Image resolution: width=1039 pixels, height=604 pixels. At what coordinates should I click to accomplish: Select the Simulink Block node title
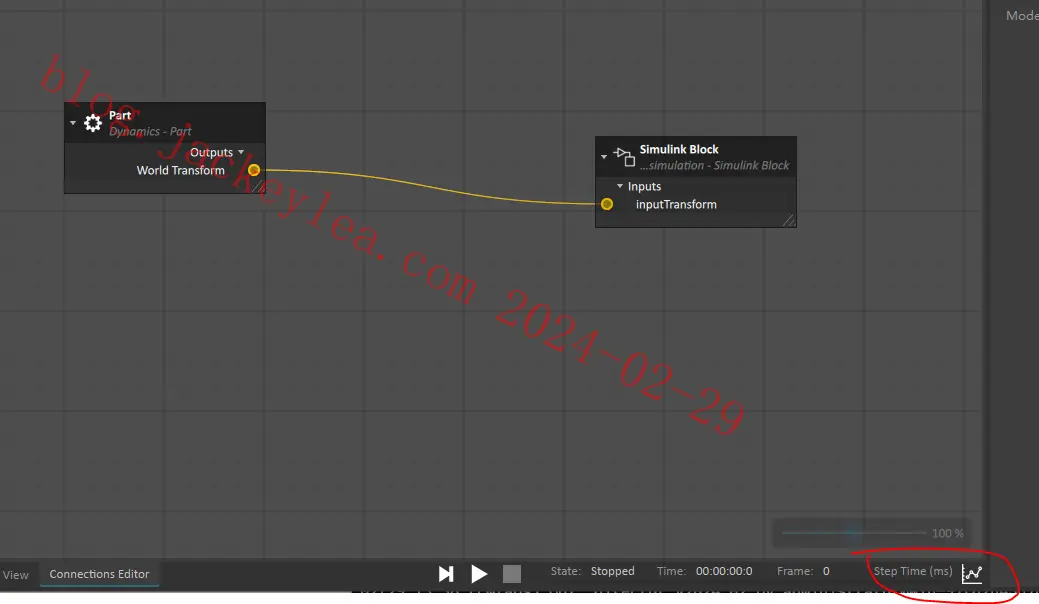(679, 149)
